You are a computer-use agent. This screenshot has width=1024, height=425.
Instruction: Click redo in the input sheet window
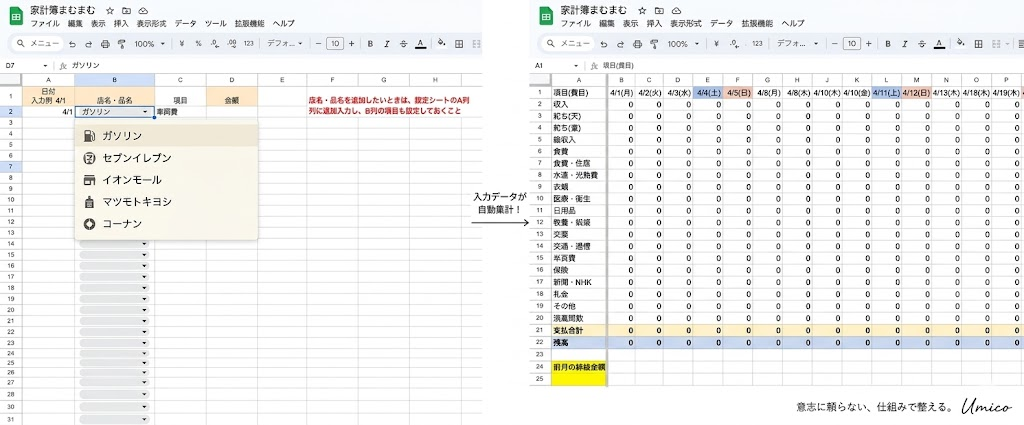tap(88, 44)
